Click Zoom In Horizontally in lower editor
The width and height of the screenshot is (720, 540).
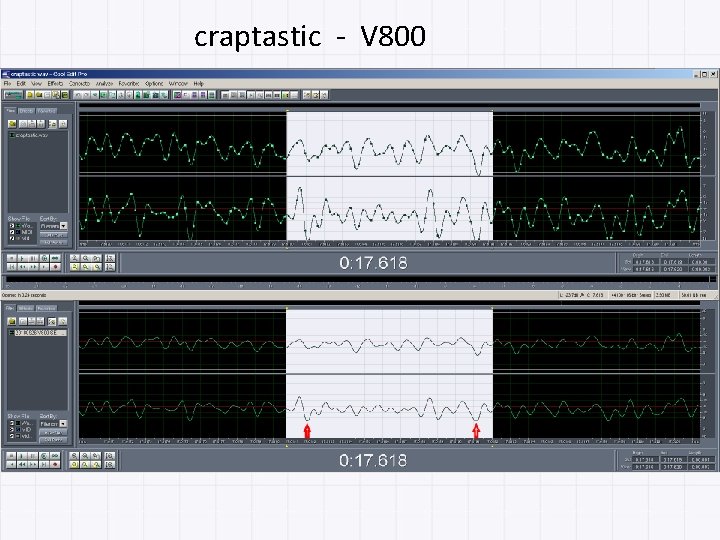(74, 456)
